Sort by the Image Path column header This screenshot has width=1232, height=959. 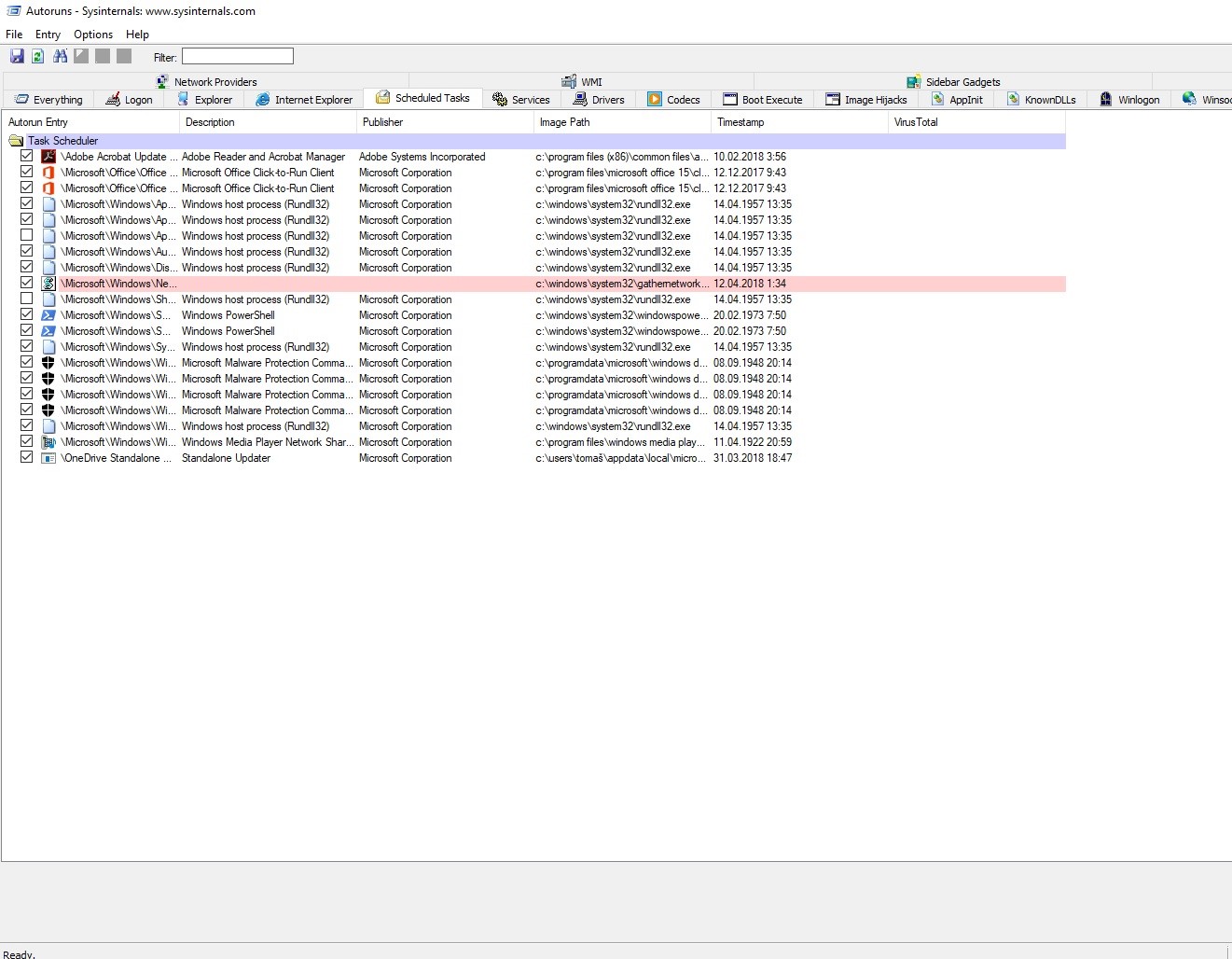click(622, 122)
